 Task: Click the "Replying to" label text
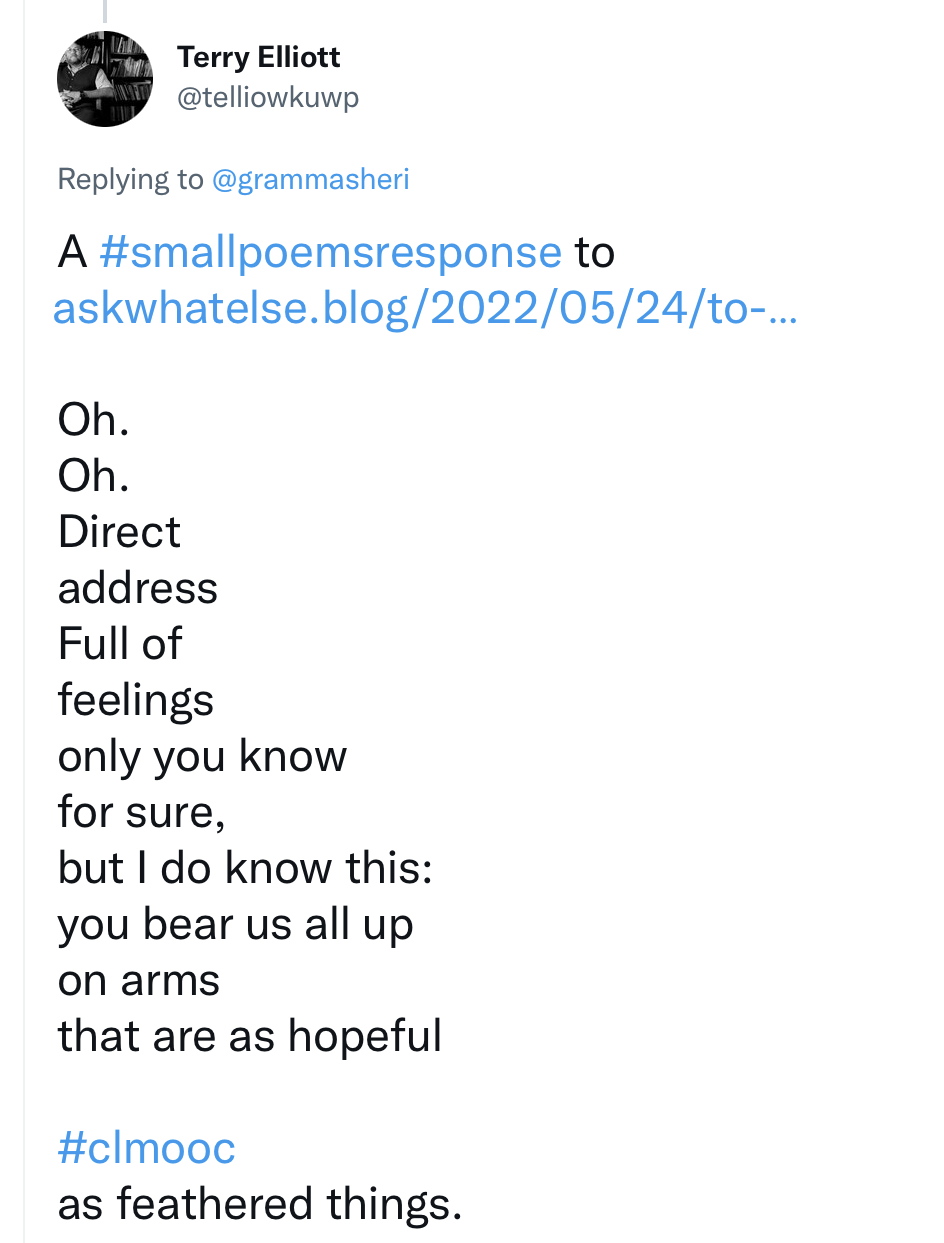click(x=130, y=179)
